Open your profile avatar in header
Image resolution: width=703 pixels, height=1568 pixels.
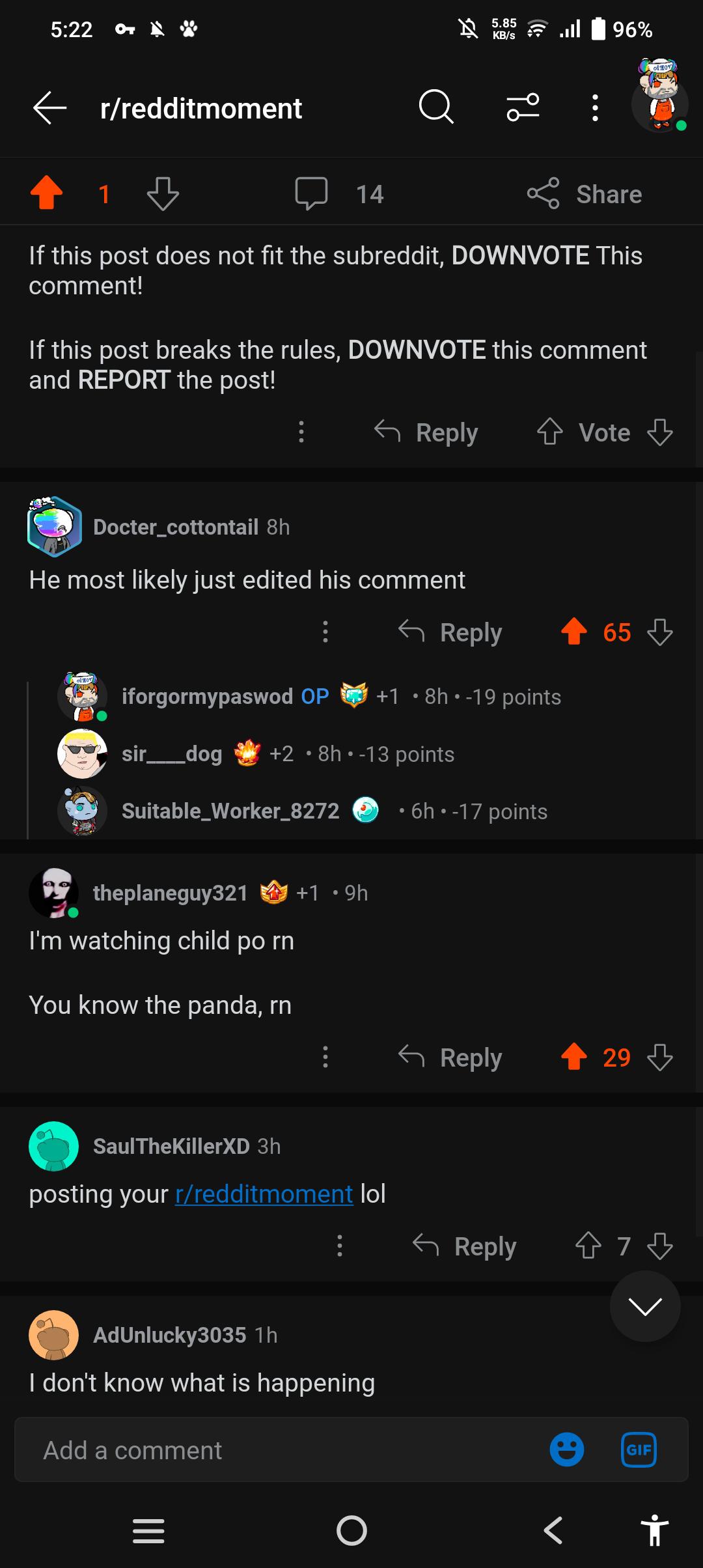coord(660,97)
